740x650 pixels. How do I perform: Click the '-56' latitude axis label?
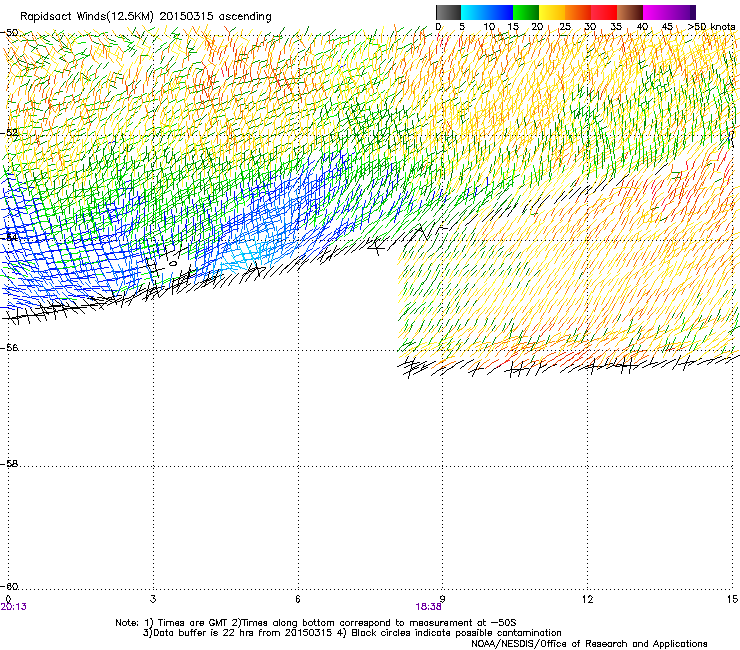click(x=10, y=347)
